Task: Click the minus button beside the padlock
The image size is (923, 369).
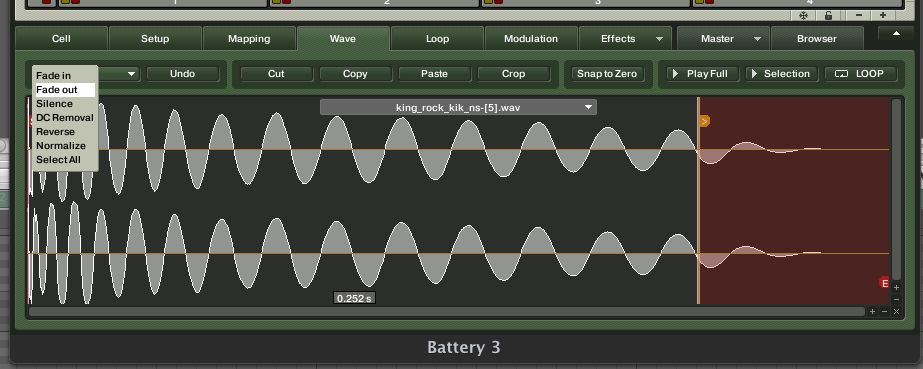Action: [x=859, y=15]
